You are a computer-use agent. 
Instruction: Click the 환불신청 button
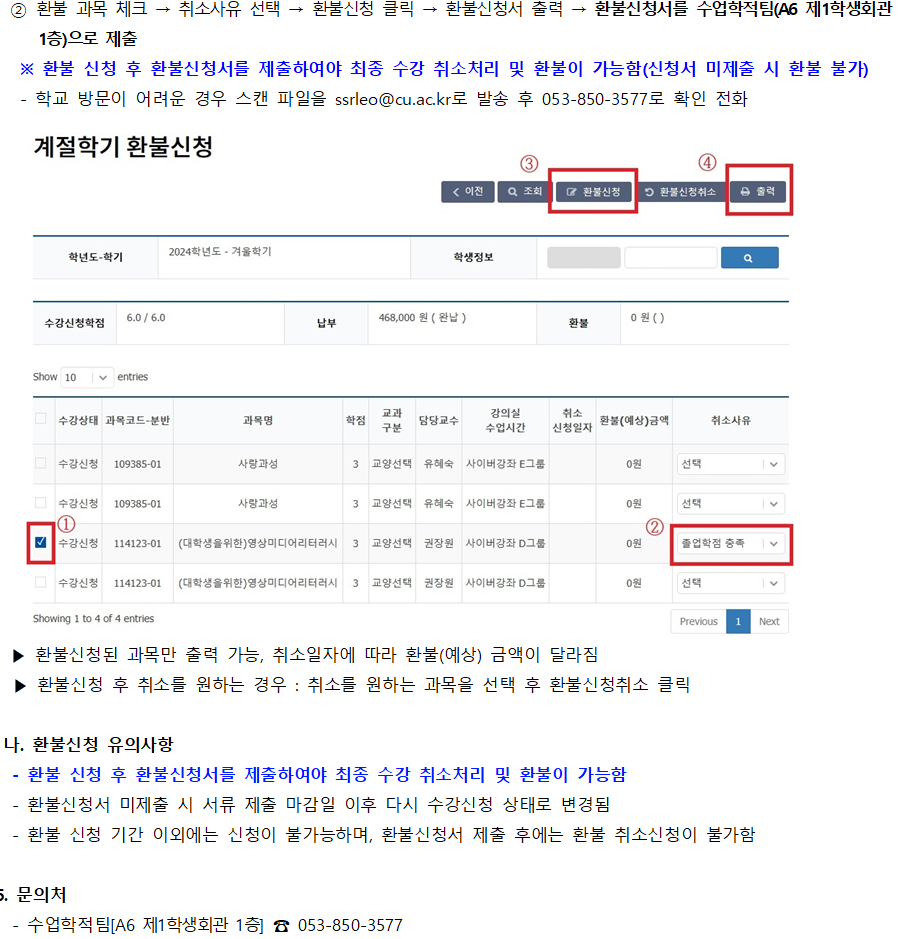click(x=594, y=191)
